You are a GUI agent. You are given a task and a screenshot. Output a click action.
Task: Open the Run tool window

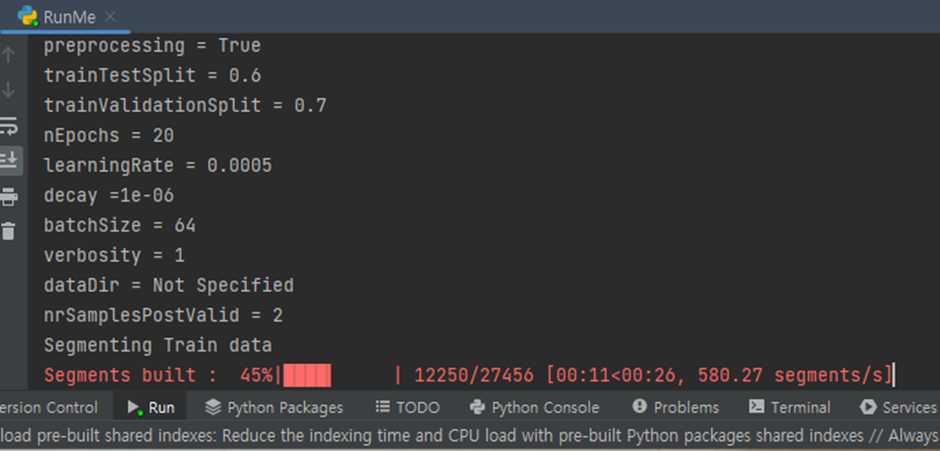(x=151, y=408)
